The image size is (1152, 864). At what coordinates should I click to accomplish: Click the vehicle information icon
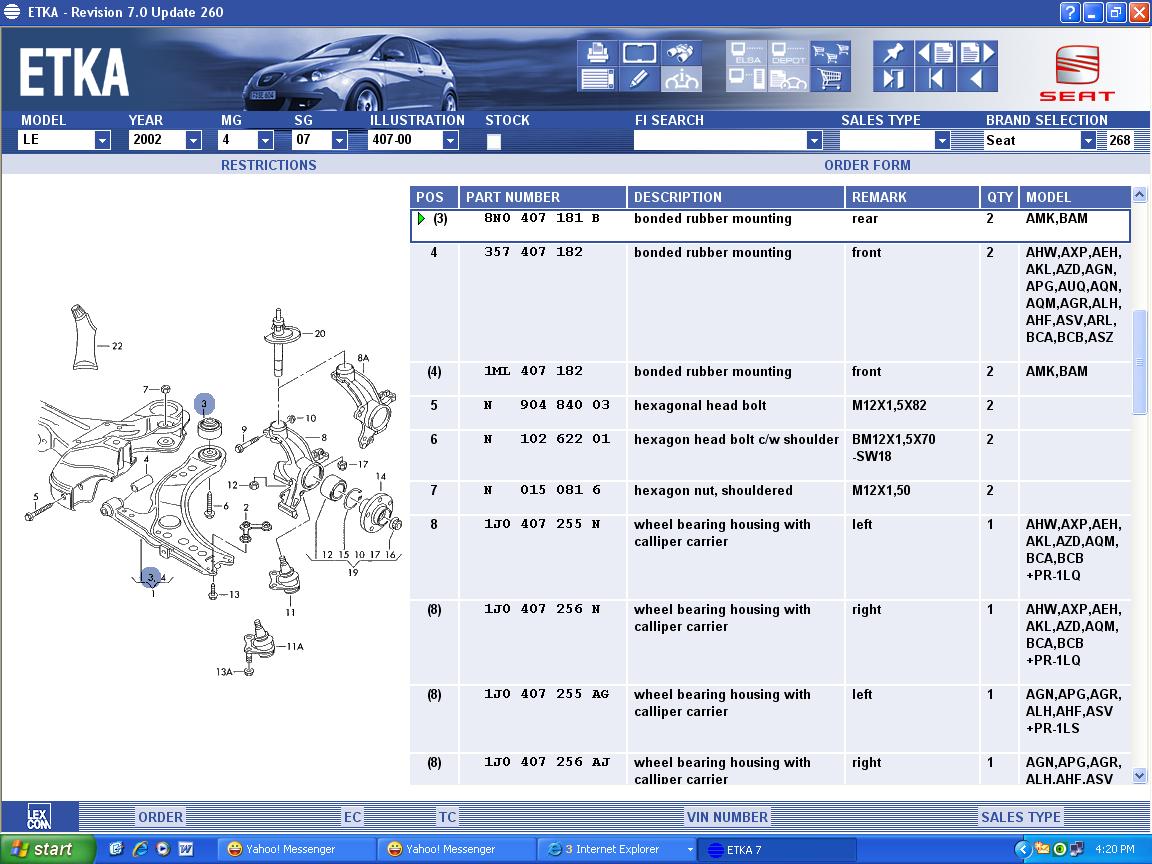(x=681, y=79)
